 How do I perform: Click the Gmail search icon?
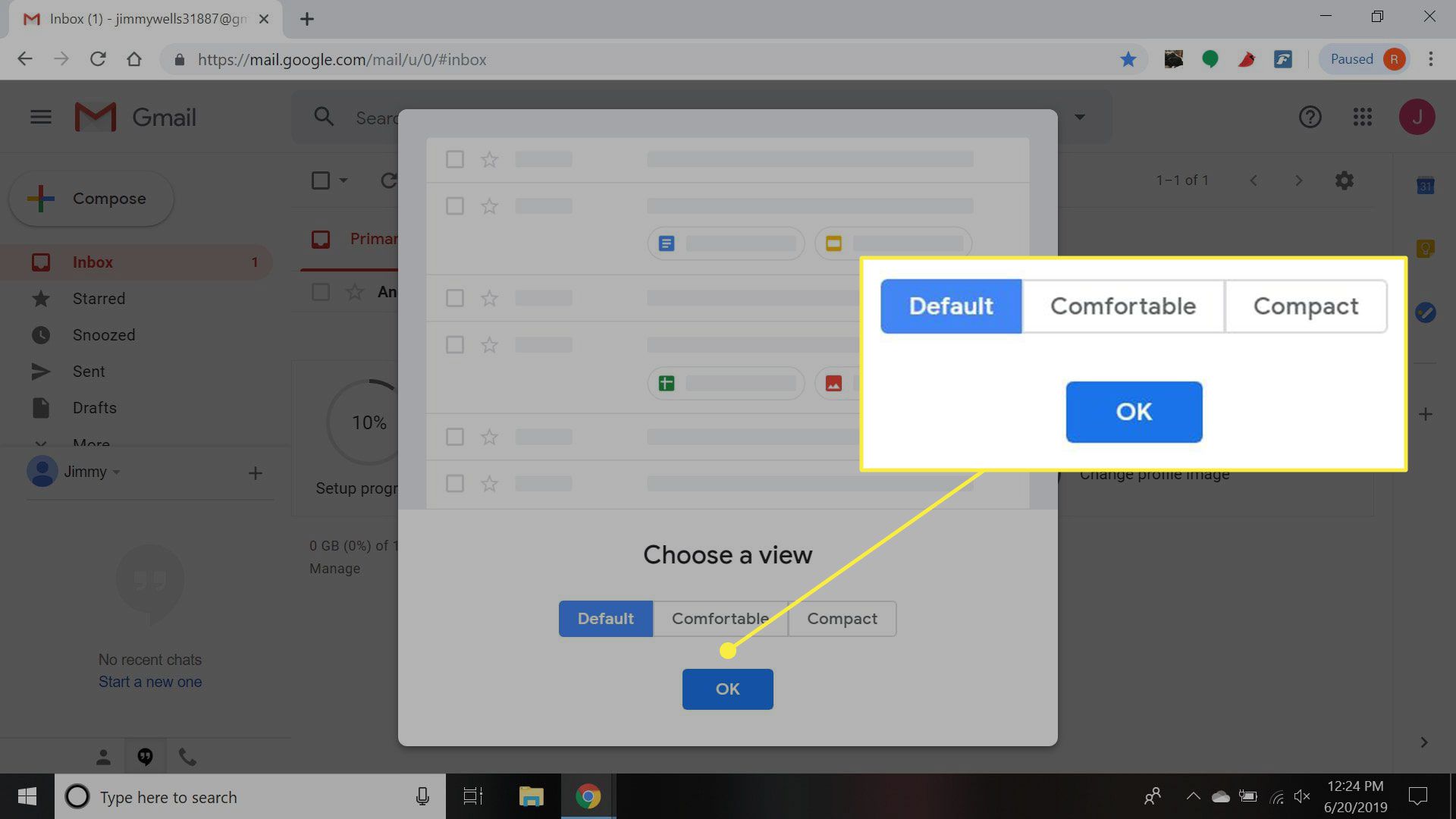coord(324,117)
